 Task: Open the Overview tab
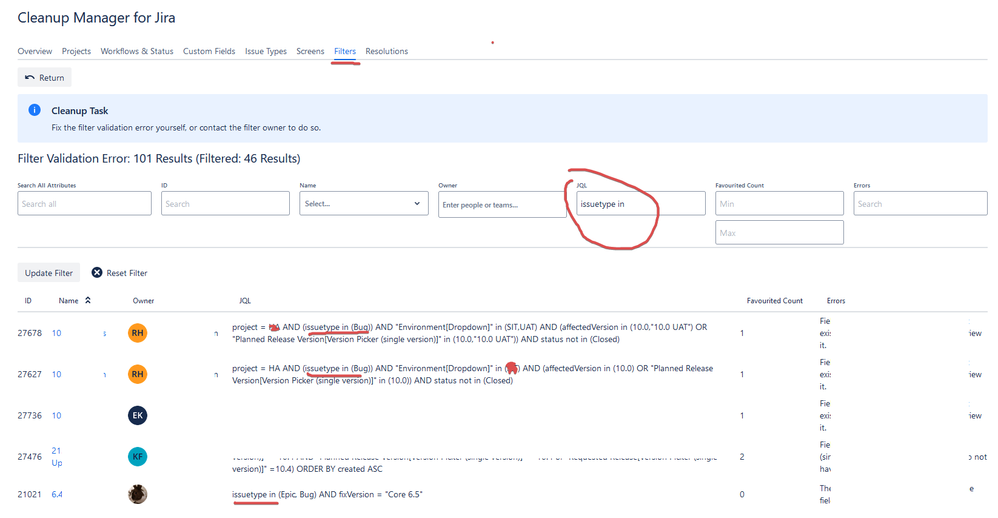pos(34,51)
